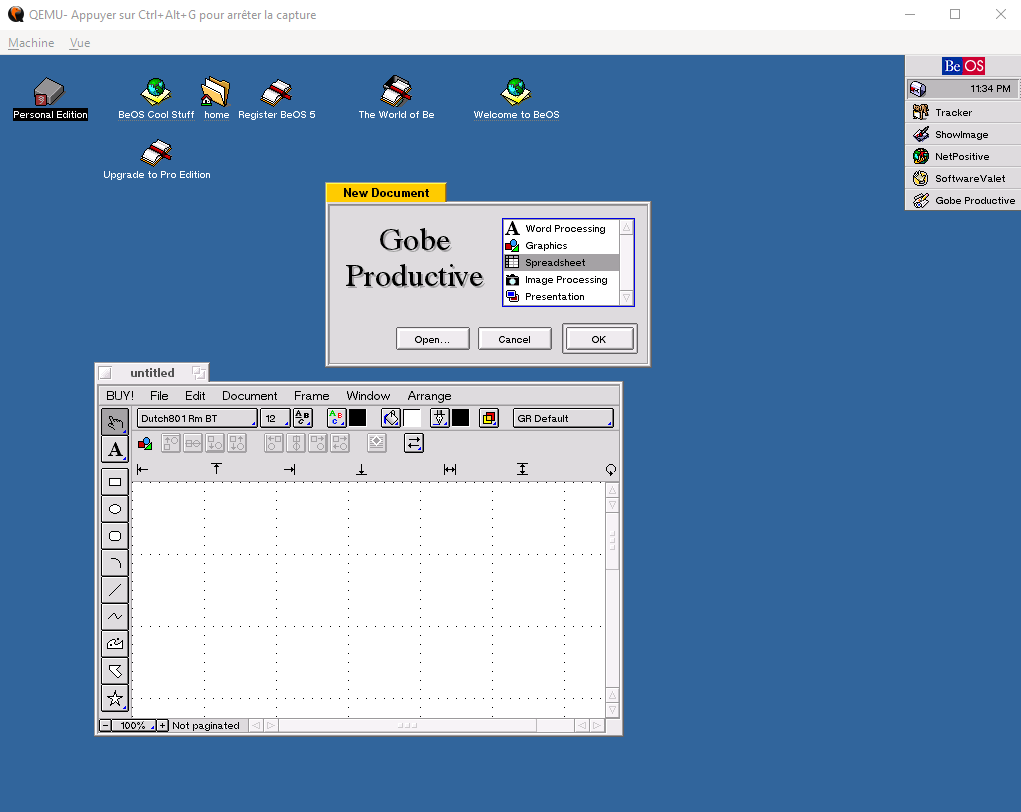Click the swap arrows toolbar icon

tap(413, 443)
